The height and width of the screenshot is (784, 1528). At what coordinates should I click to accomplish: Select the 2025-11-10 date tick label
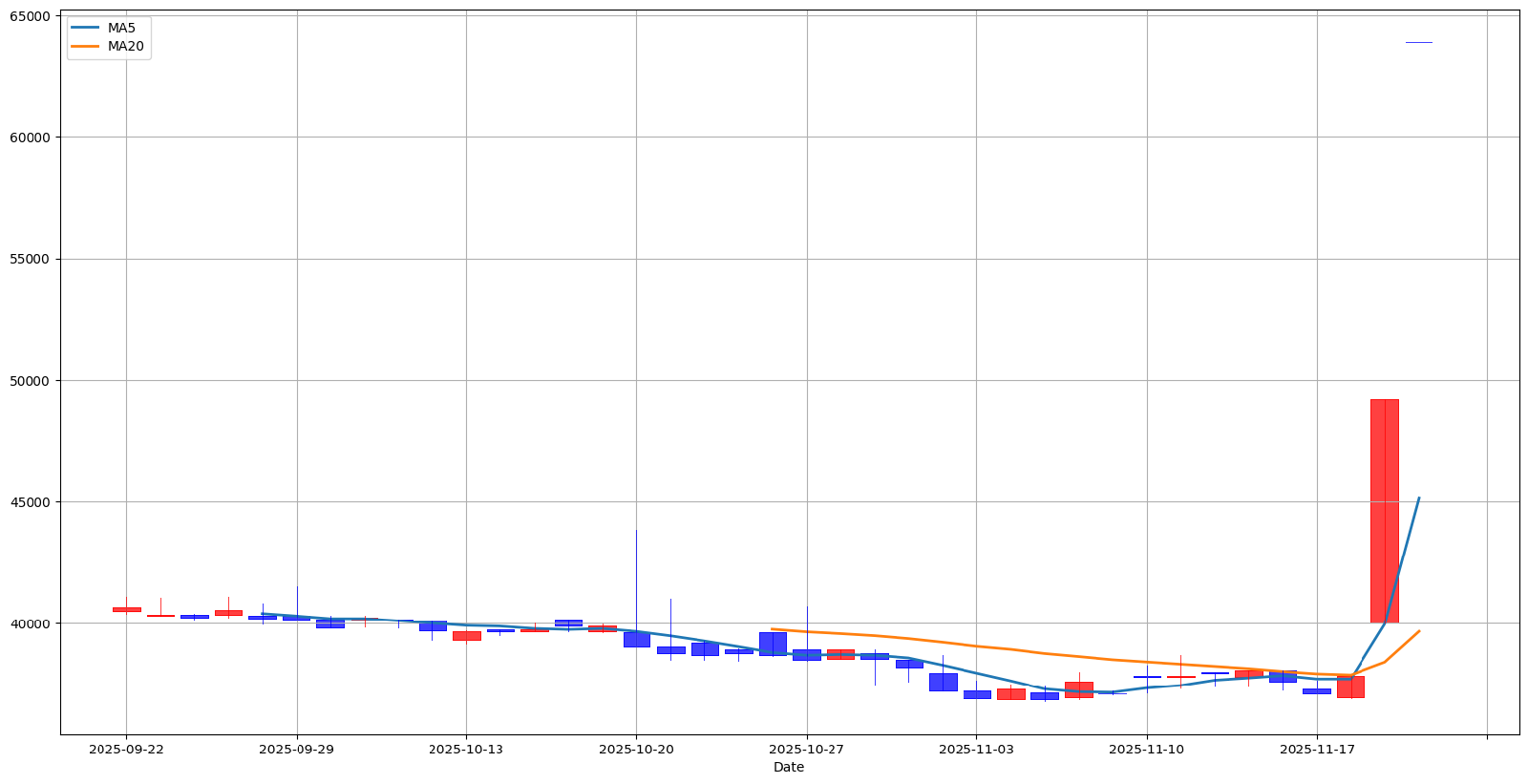click(x=1146, y=750)
